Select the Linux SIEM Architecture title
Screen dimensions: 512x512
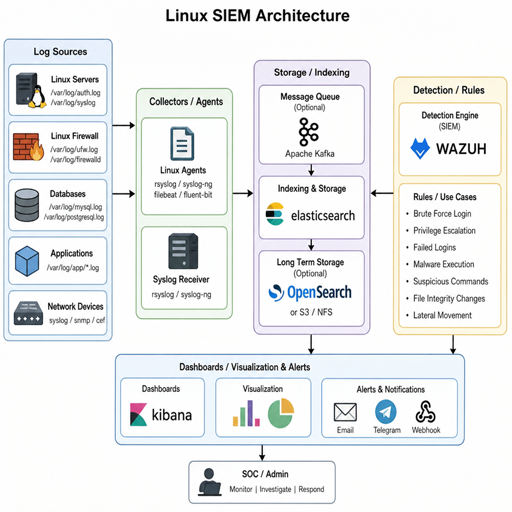tap(258, 16)
